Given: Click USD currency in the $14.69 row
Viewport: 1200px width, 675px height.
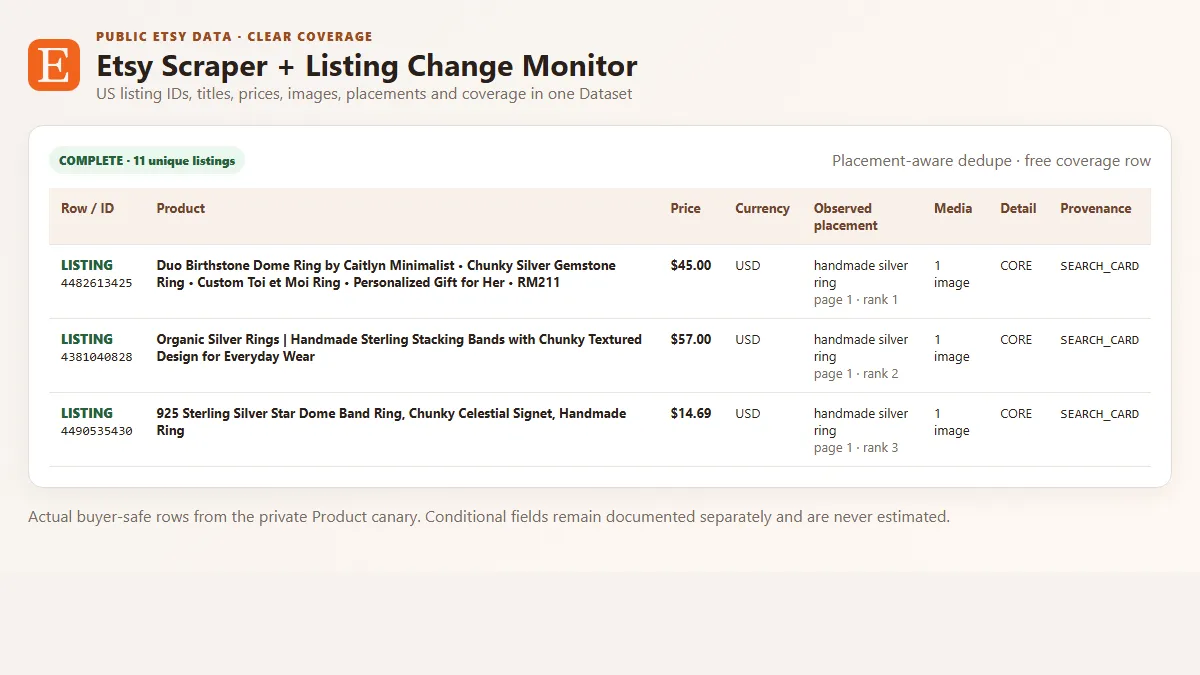Looking at the screenshot, I should click(748, 414).
